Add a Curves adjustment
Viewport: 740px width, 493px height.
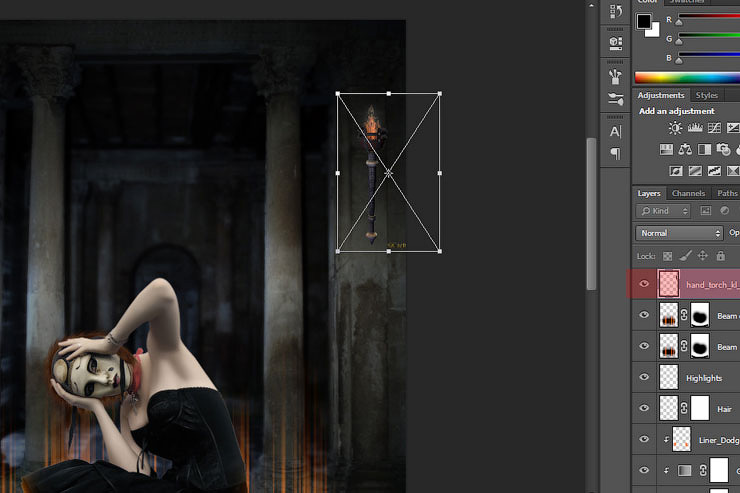[x=714, y=128]
